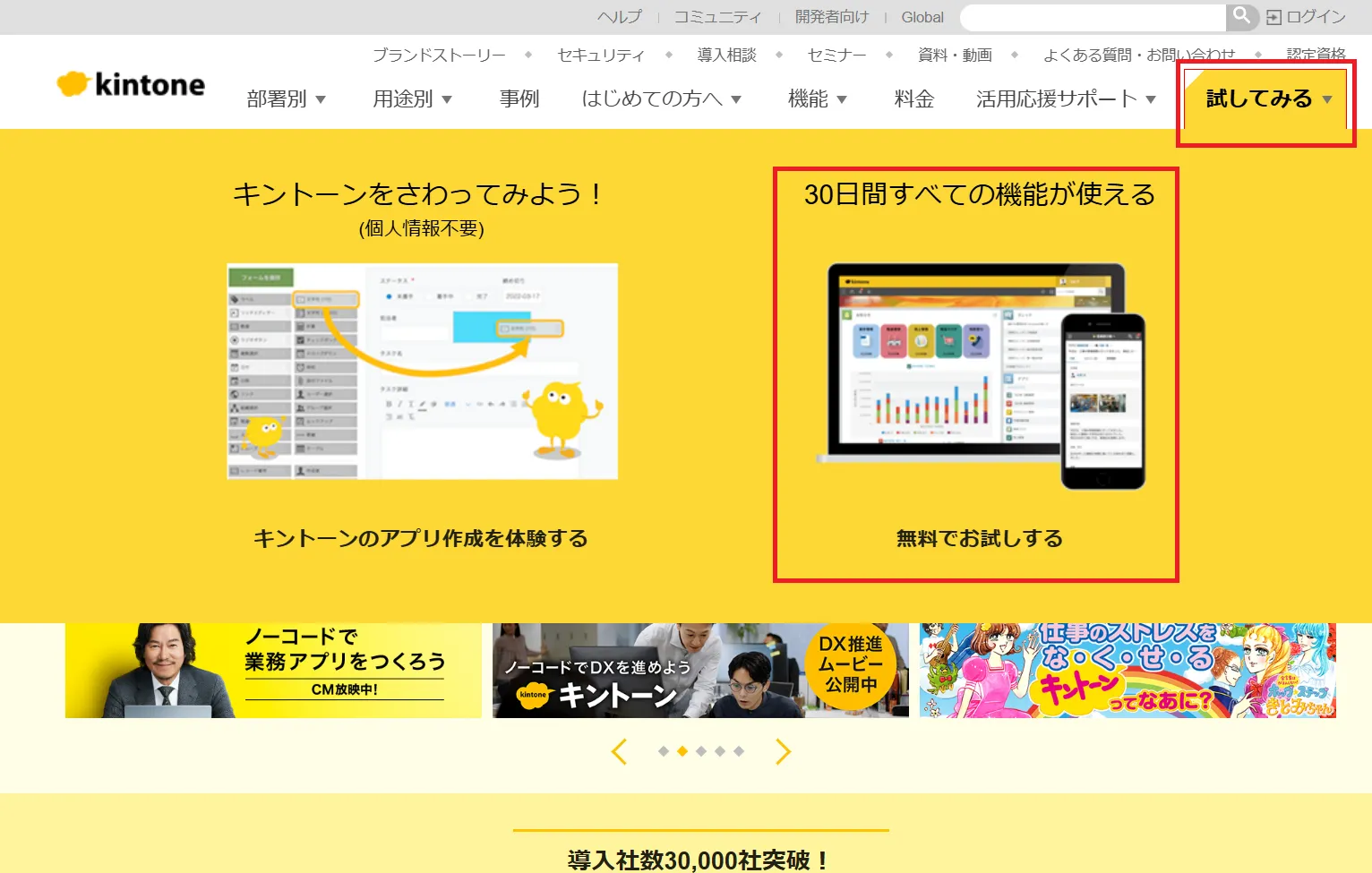1372x873 pixels.
Task: Open 認定資格 link
Action: click(x=1316, y=55)
